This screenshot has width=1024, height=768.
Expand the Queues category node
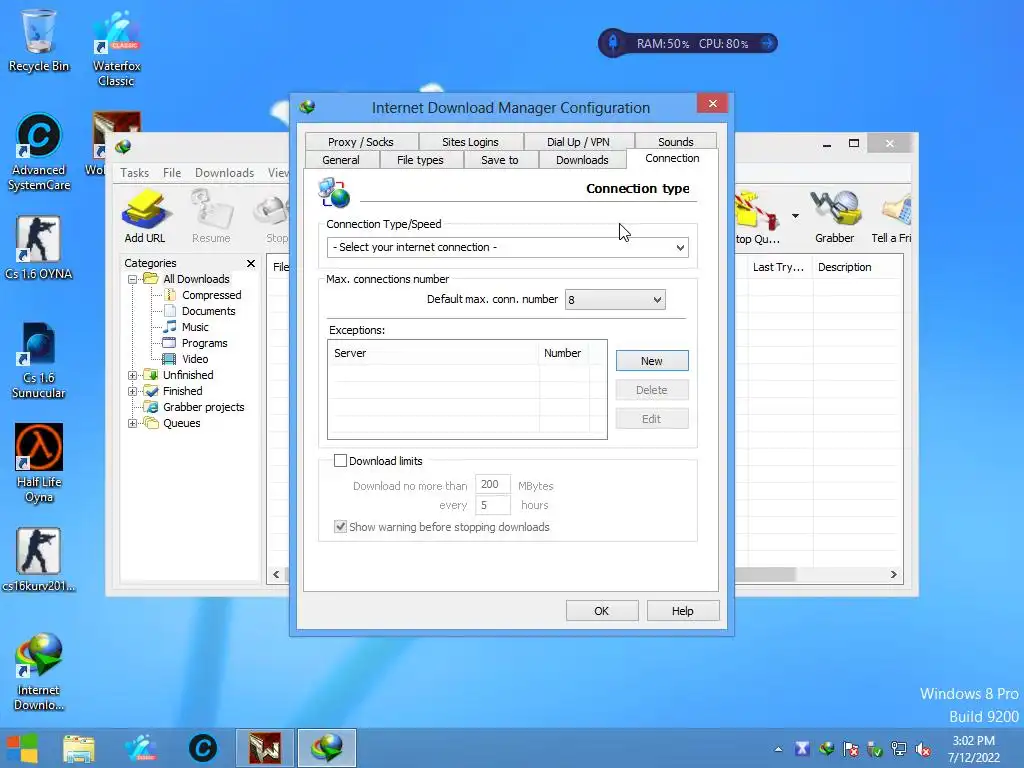click(x=133, y=423)
